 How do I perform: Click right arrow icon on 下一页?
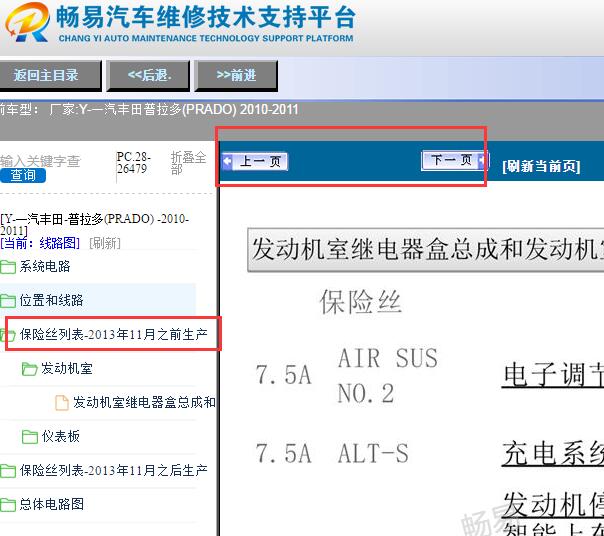(x=483, y=160)
